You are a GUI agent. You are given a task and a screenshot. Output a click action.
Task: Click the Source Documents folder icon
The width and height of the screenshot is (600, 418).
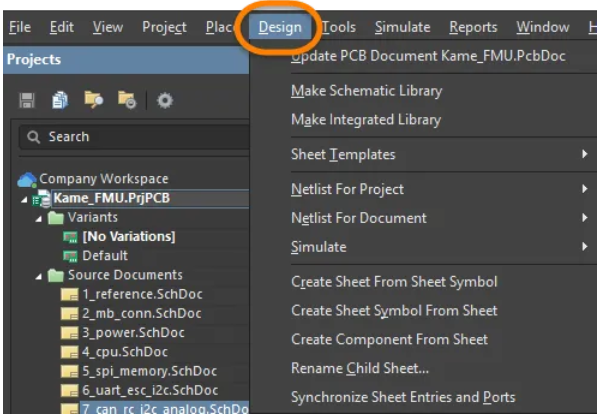pyautogui.click(x=56, y=275)
